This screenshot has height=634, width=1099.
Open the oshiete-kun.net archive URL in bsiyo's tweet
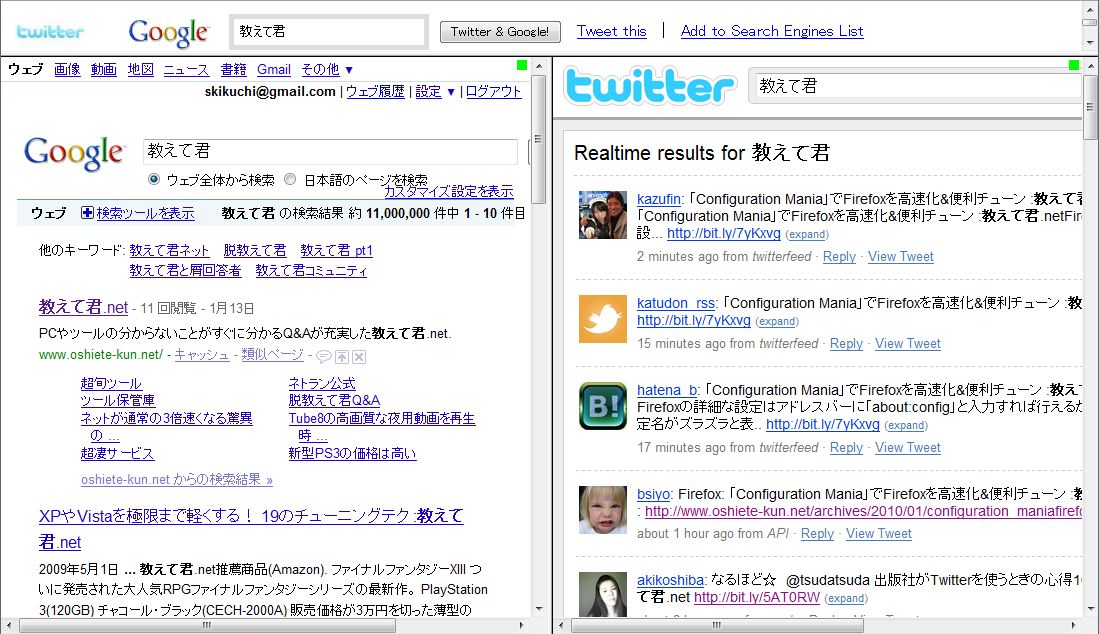[864, 511]
